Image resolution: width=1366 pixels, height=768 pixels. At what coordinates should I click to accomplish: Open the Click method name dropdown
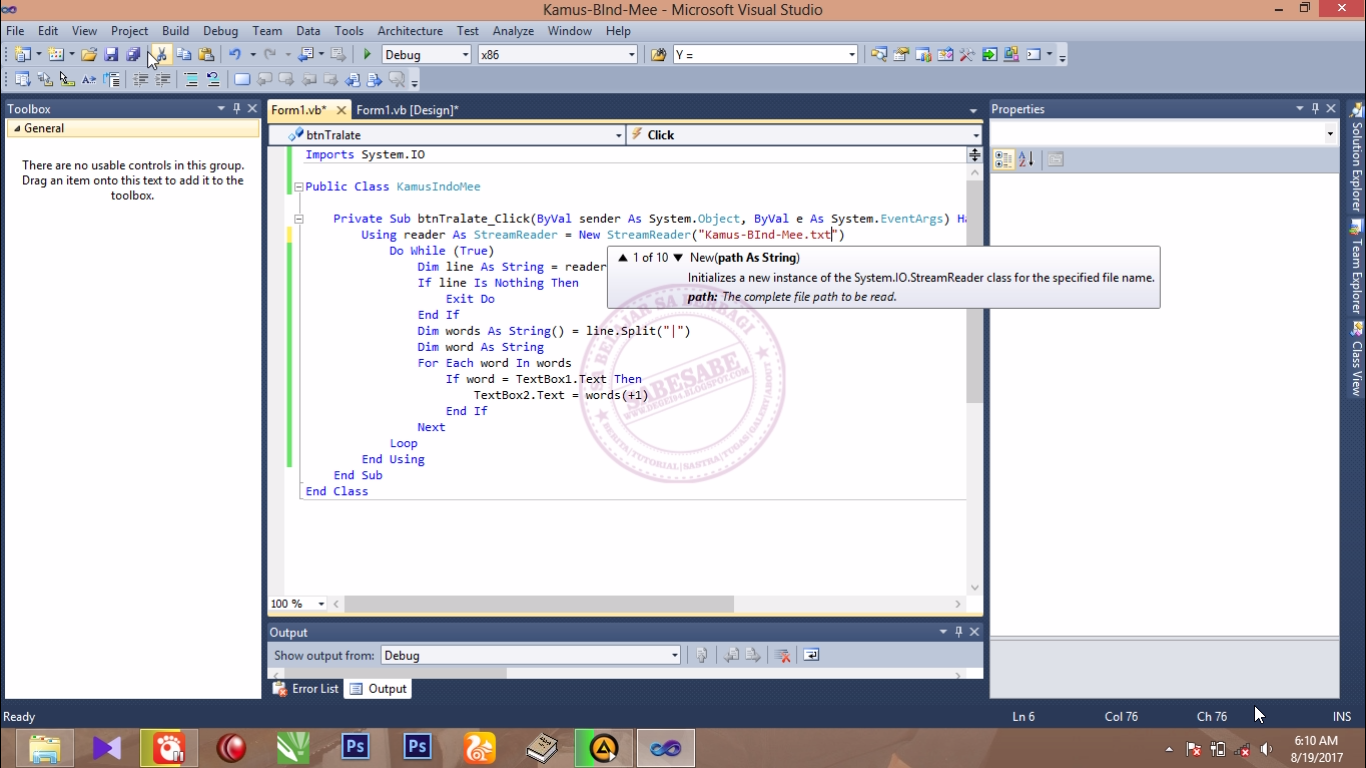[x=976, y=135]
